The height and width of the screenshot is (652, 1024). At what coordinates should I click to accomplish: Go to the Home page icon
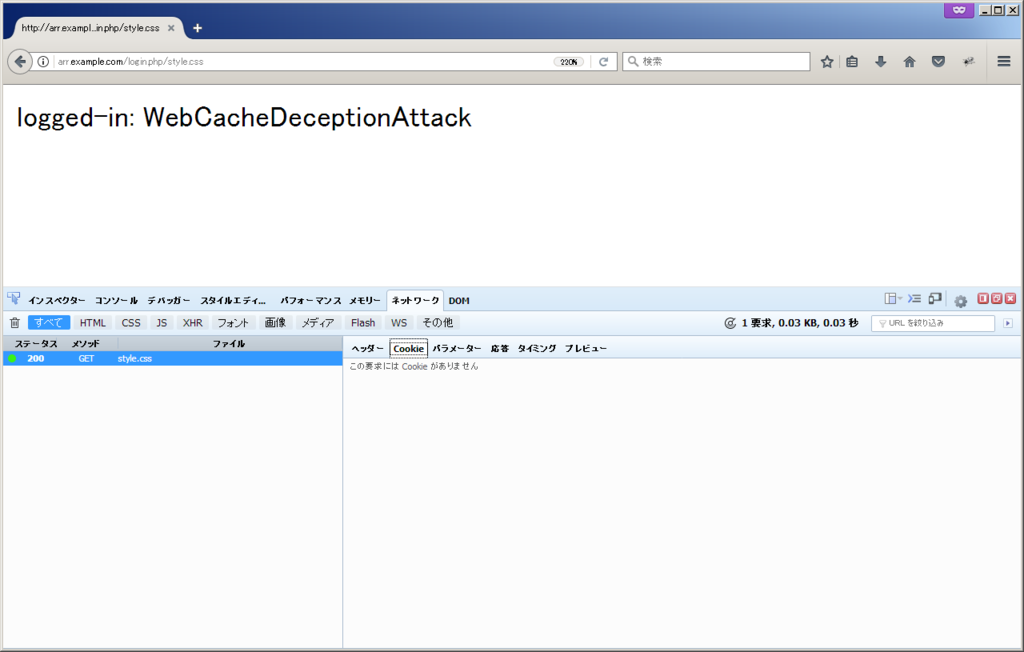coord(910,62)
